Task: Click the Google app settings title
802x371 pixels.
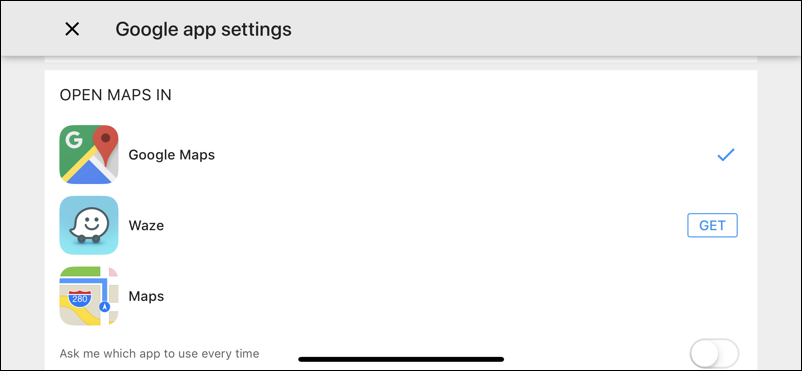Action: click(x=204, y=29)
